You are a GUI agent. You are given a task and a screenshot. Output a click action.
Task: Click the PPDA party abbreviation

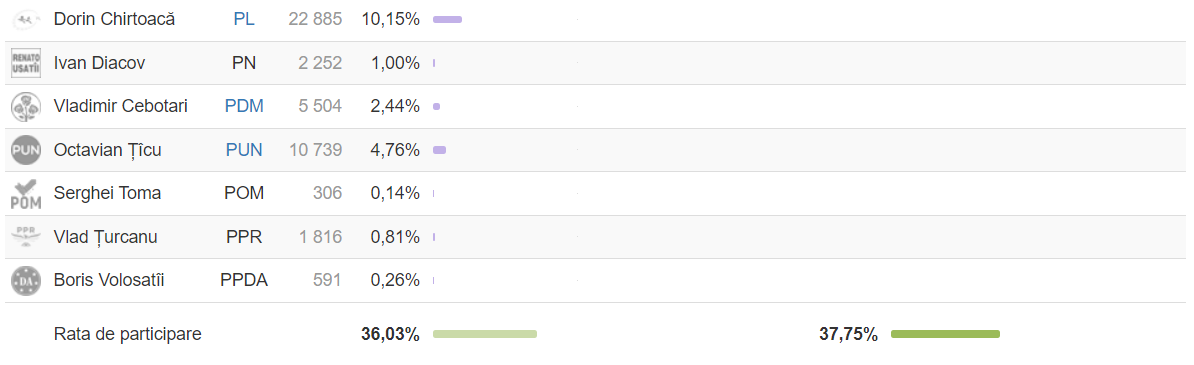coord(244,280)
